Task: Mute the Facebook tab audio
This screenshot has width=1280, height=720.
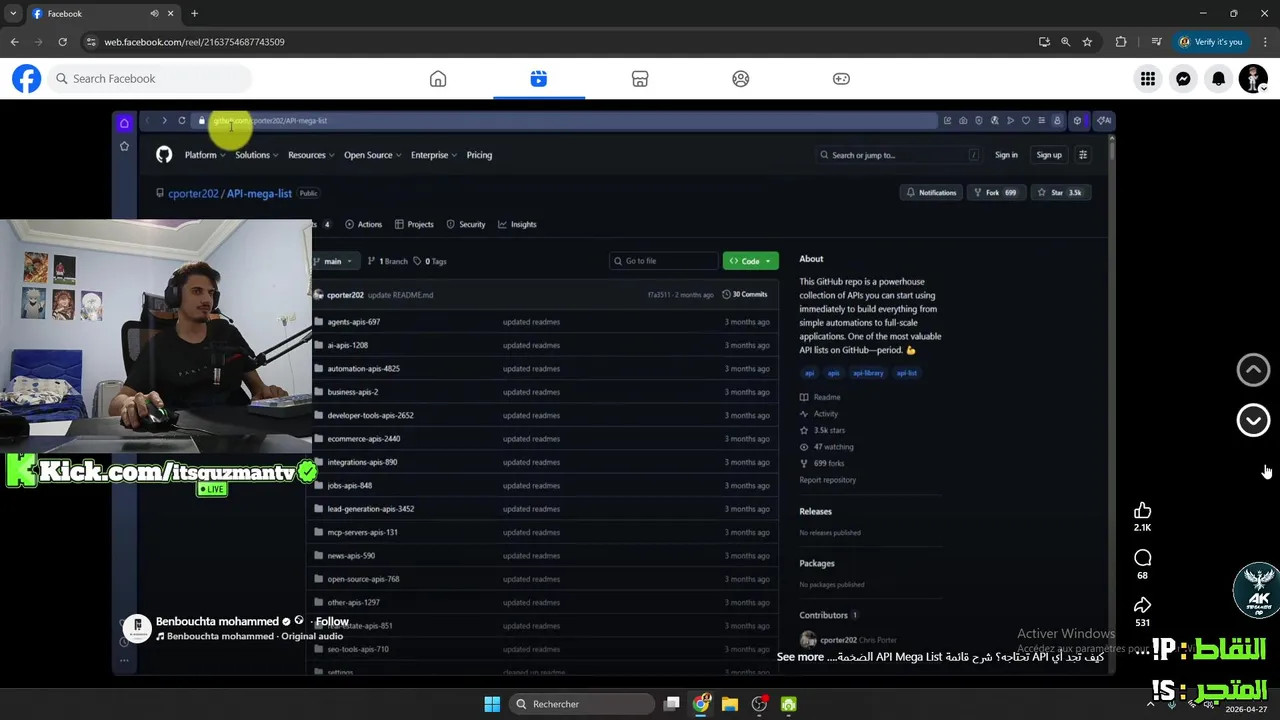Action: [x=155, y=14]
